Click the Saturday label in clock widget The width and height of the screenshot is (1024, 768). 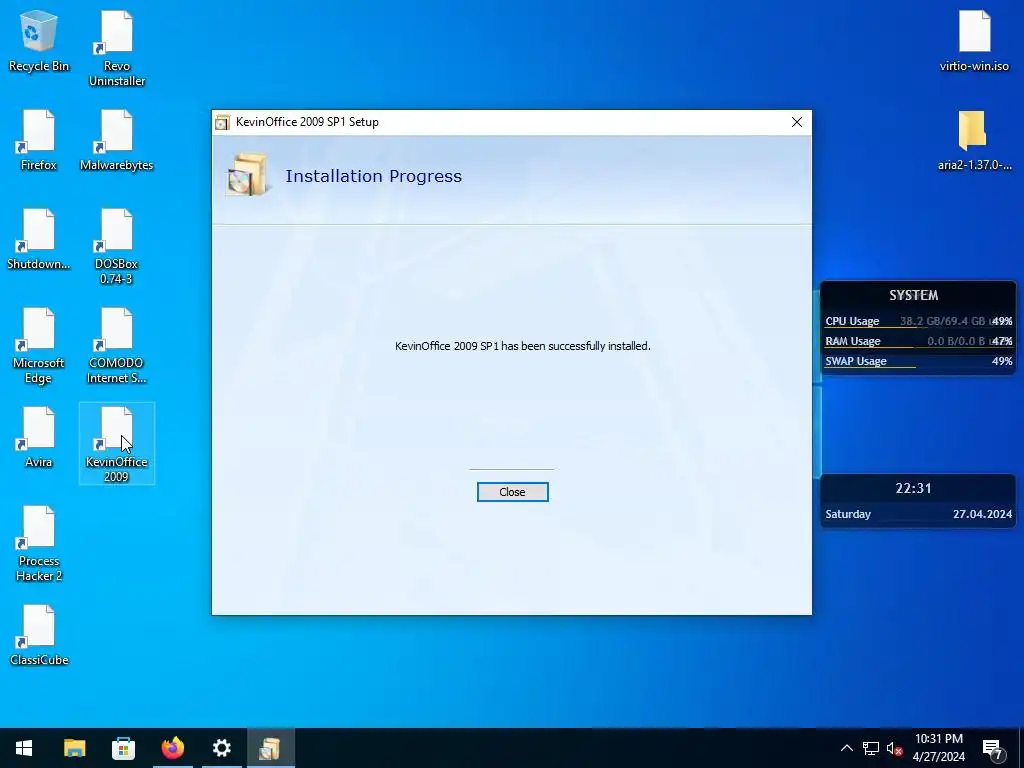tap(848, 514)
